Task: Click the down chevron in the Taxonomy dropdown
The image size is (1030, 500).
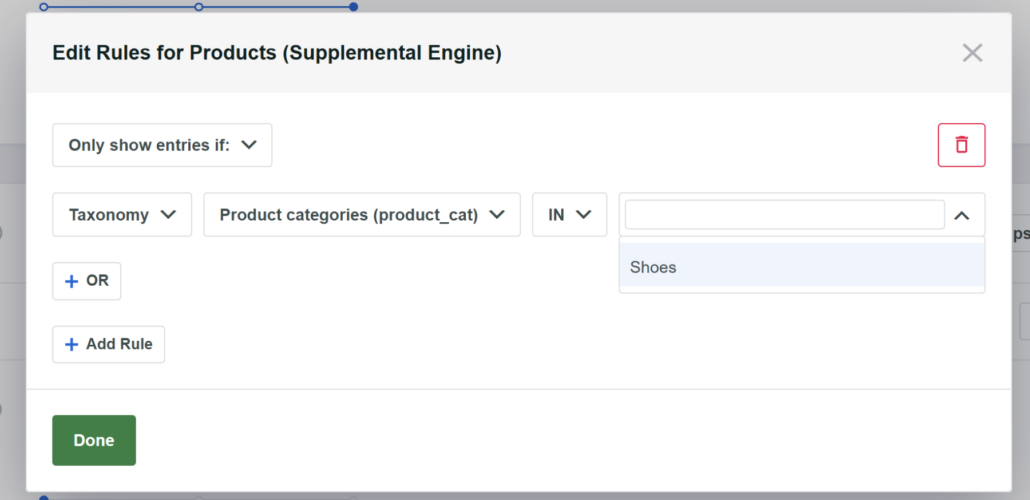Action: pyautogui.click(x=168, y=214)
